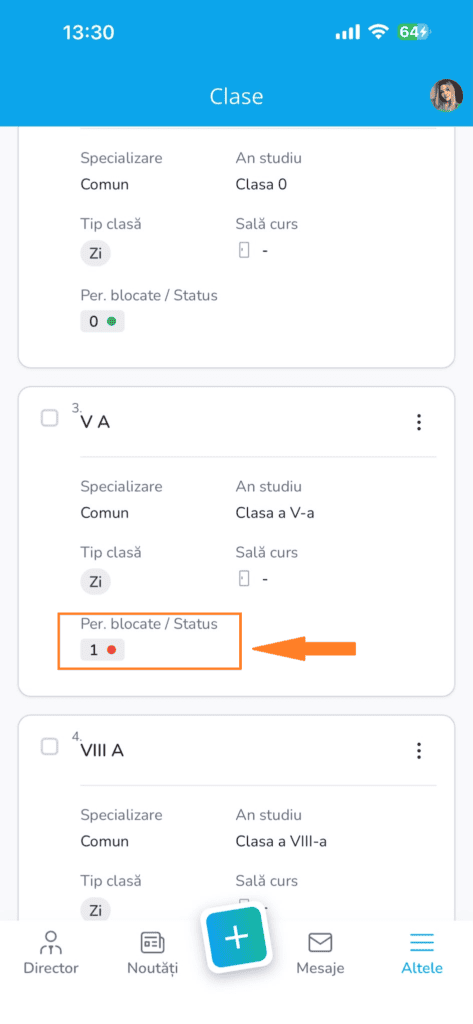Tap the floating plus add button
This screenshot has width=473, height=1024.
(236, 937)
